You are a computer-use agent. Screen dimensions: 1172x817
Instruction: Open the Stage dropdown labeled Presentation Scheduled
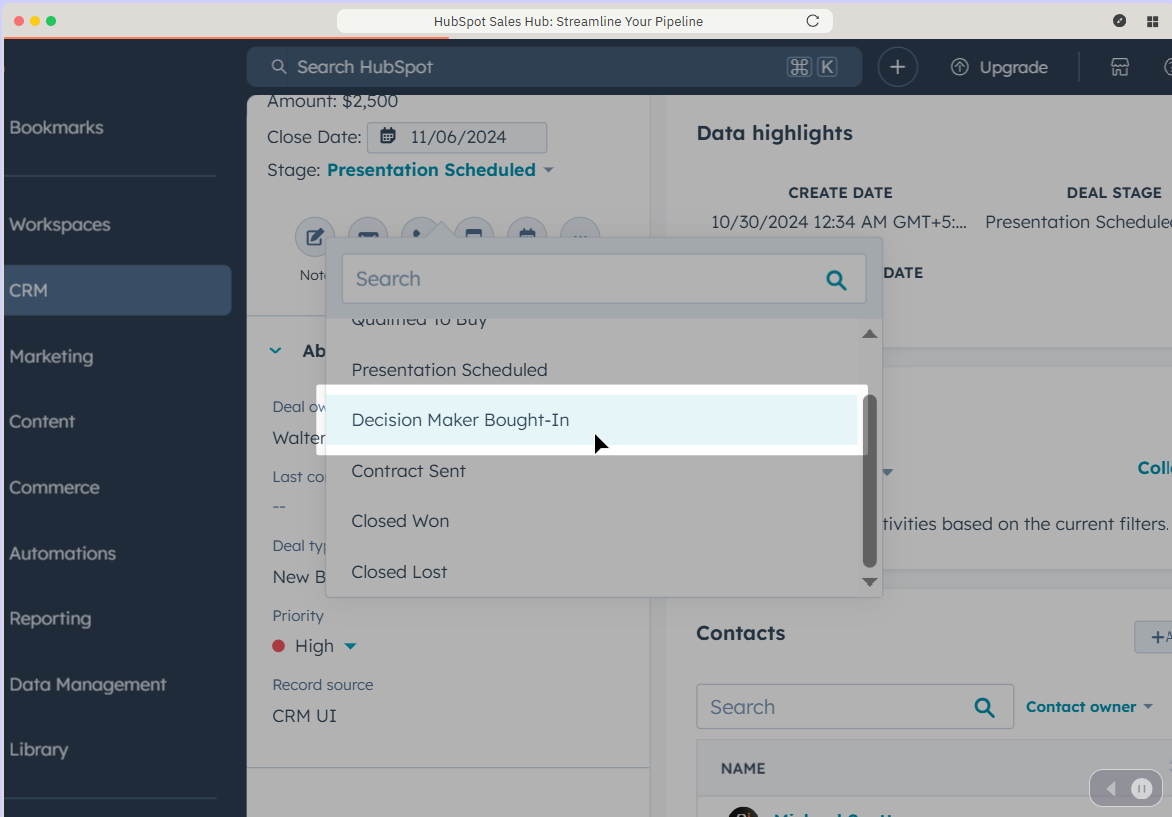point(430,170)
